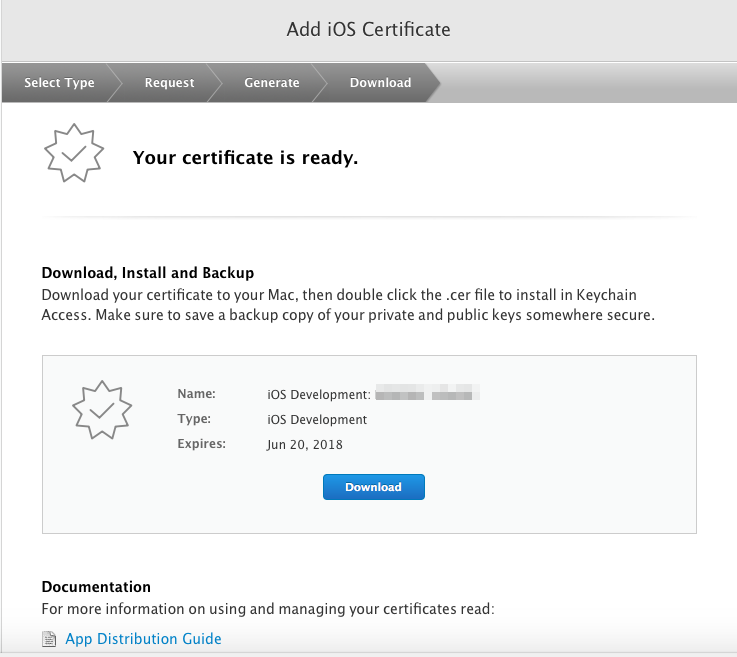737x657 pixels.
Task: Click the 'iOS Development' value in Type row
Action: pyautogui.click(x=317, y=420)
